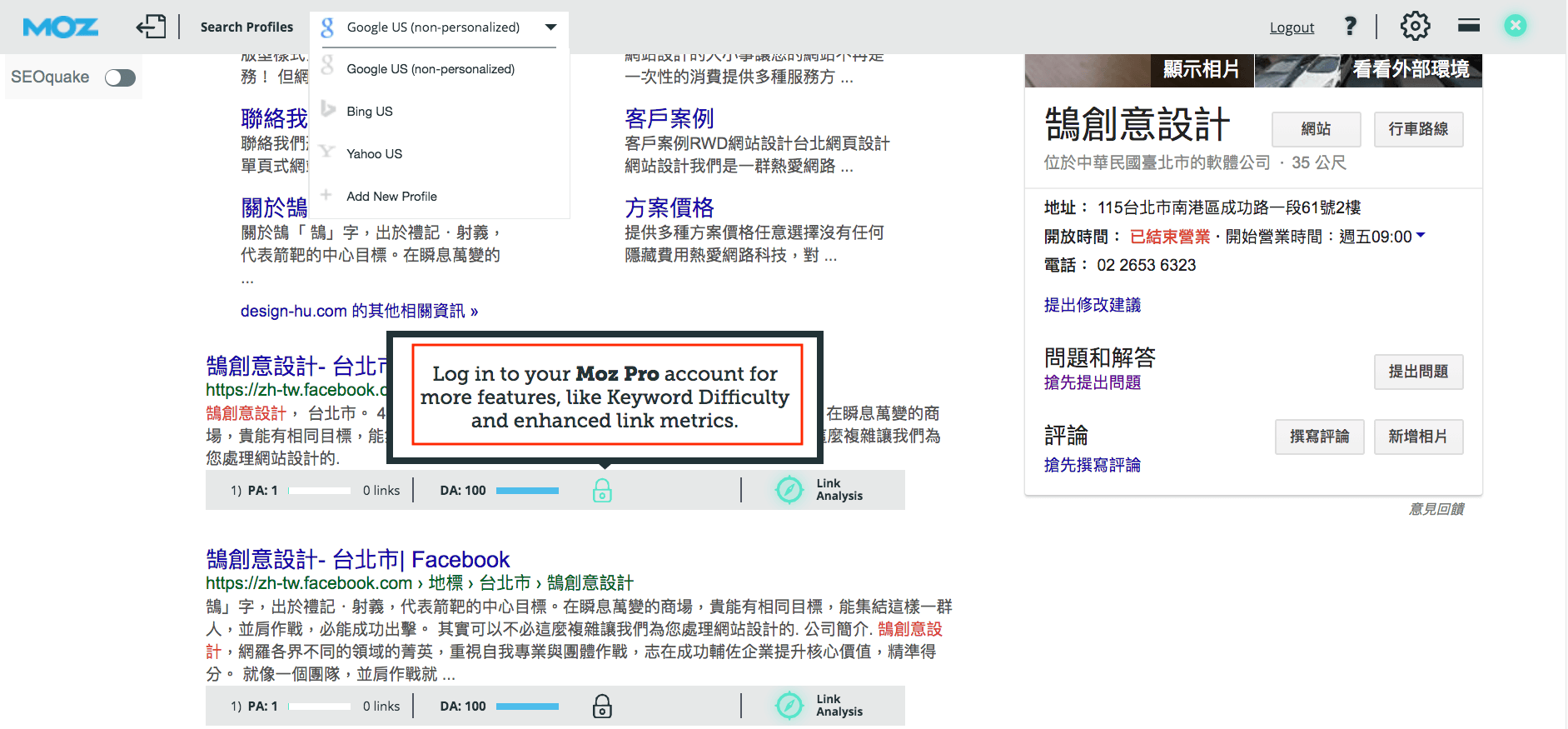Click the green lock icon under first result
Screen dimensions: 1568x729
602,490
